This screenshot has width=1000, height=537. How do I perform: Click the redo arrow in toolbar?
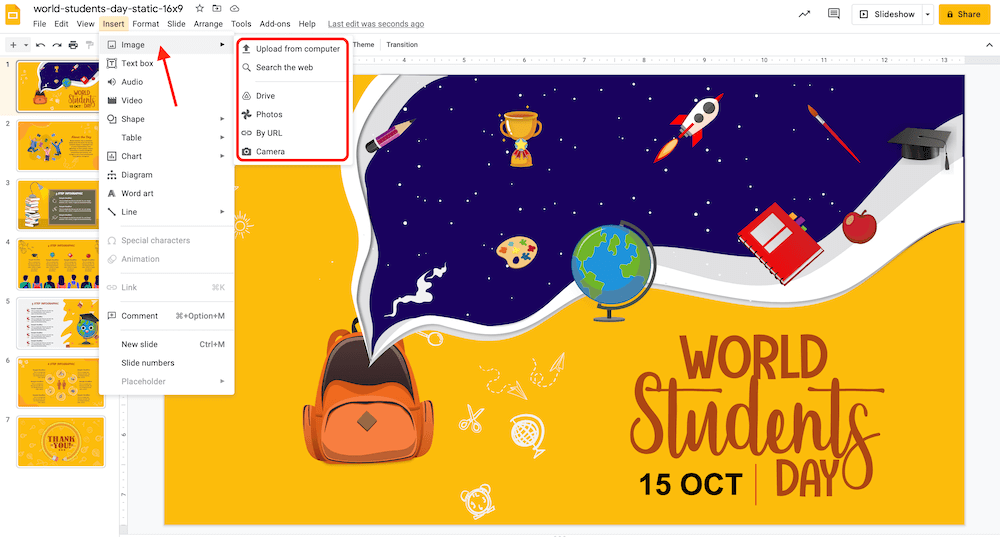coord(56,45)
